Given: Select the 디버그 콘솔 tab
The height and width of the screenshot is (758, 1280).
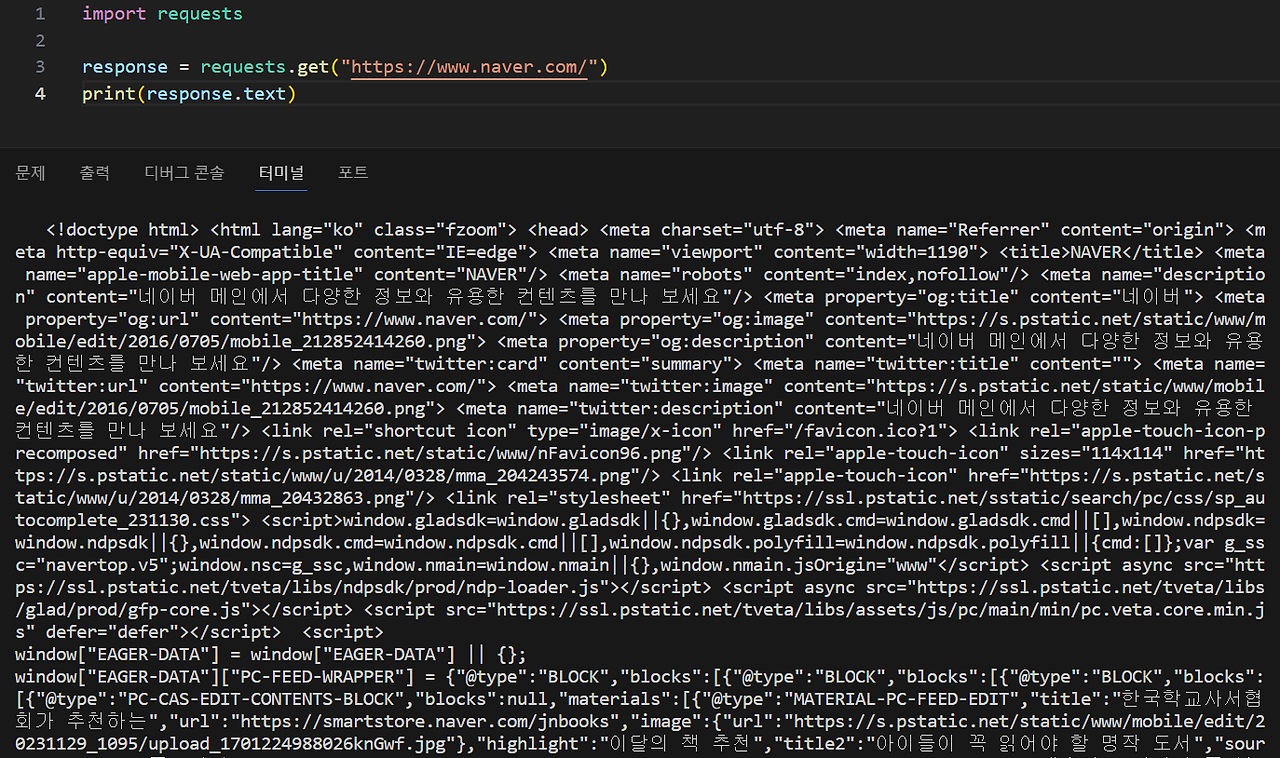Looking at the screenshot, I should [x=184, y=172].
